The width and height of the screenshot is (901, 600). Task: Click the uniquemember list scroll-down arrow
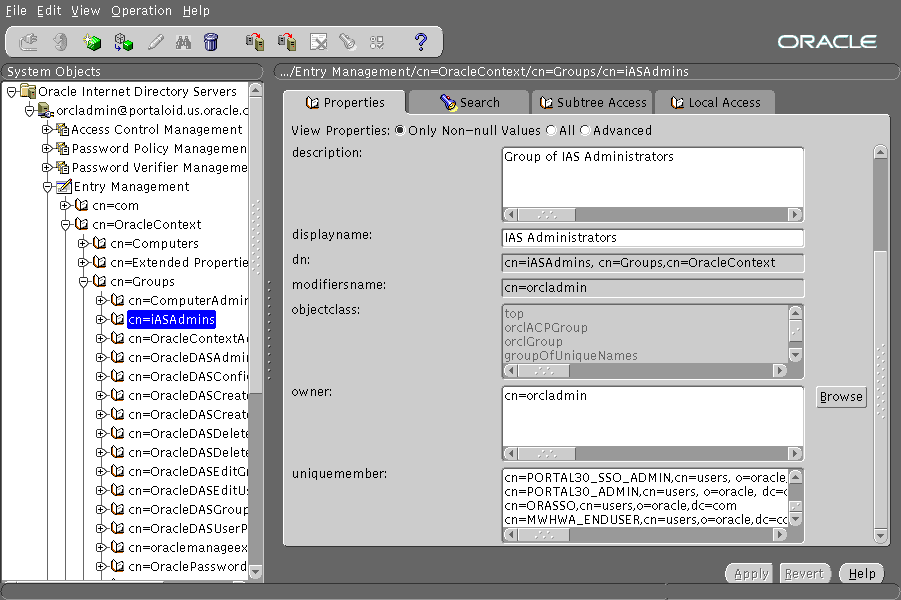[795, 520]
